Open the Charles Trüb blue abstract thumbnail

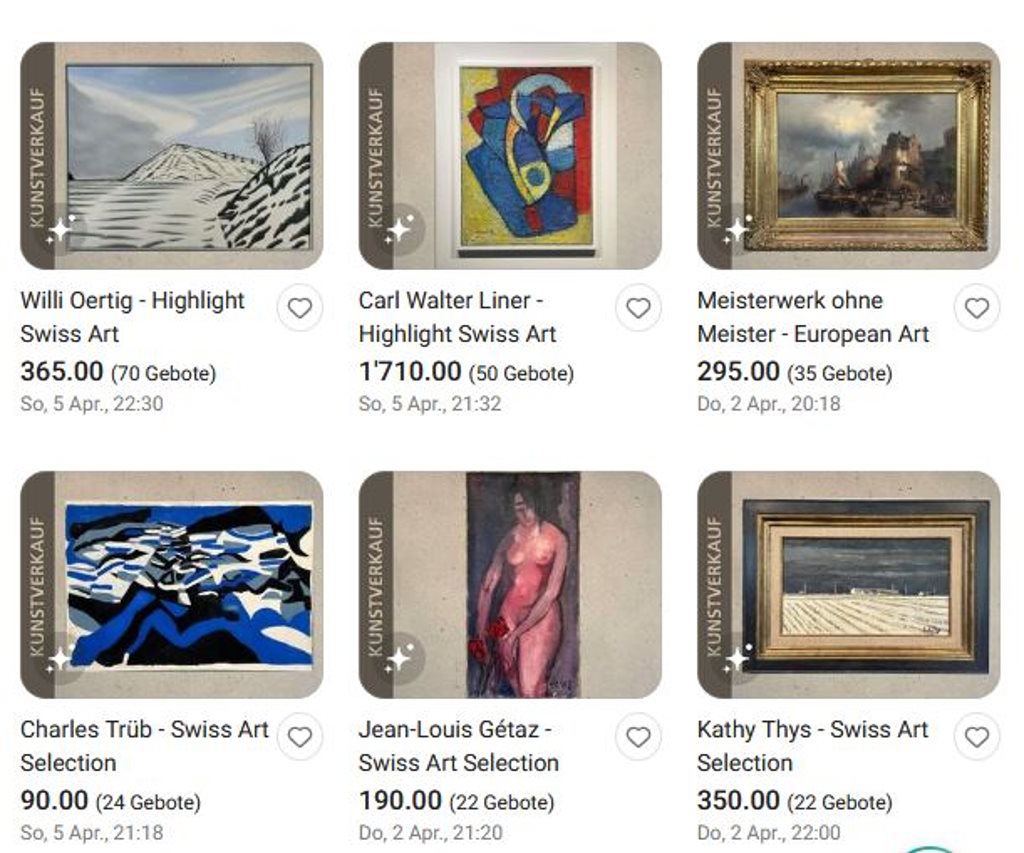point(172,585)
